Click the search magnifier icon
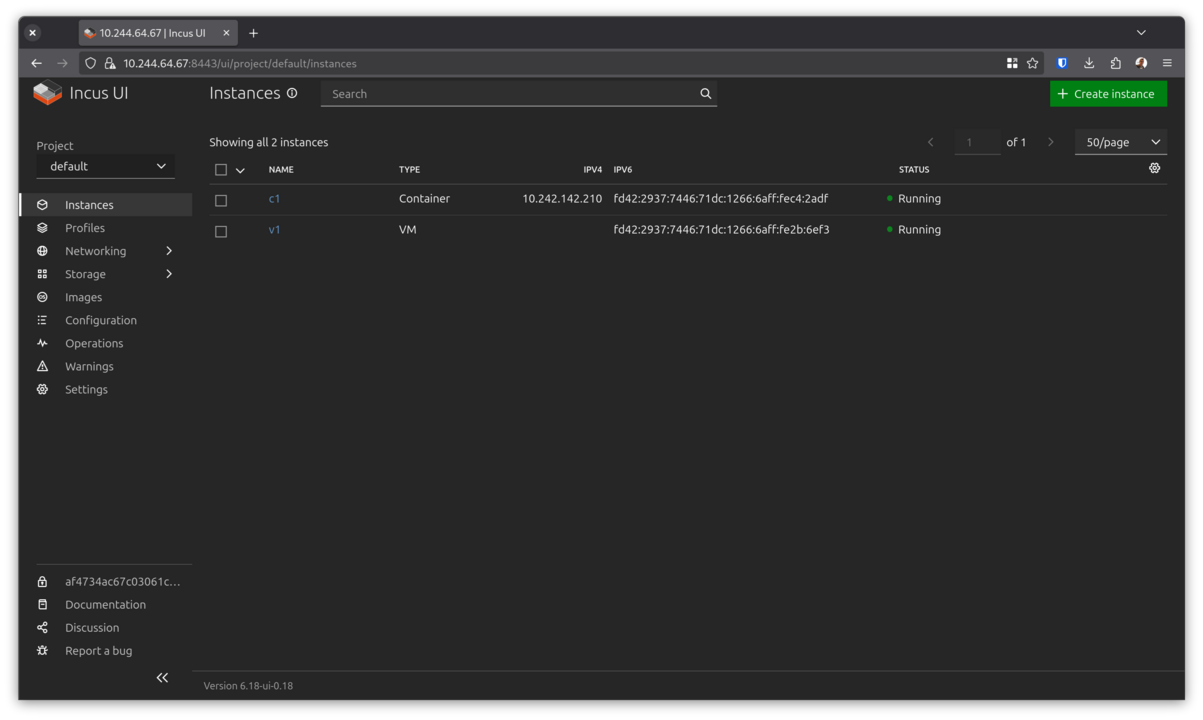1203x720 pixels. [x=706, y=93]
